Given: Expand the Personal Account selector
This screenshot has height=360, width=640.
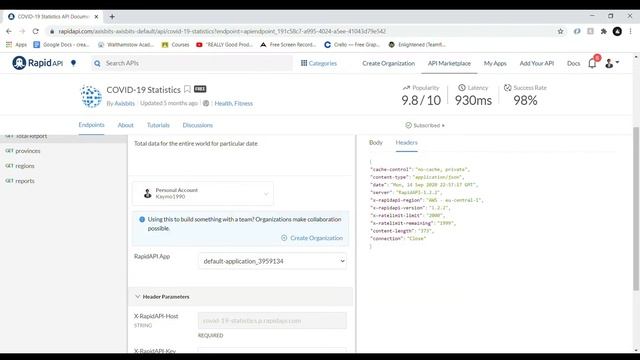Looking at the screenshot, I should tap(203, 193).
